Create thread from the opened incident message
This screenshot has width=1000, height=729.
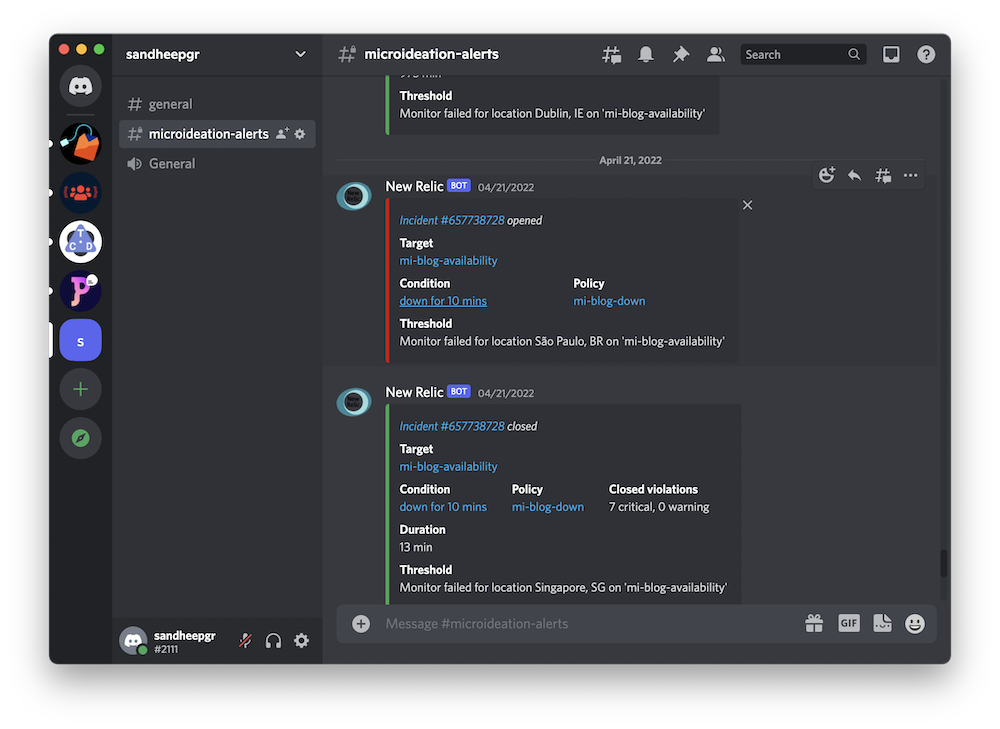tap(883, 175)
